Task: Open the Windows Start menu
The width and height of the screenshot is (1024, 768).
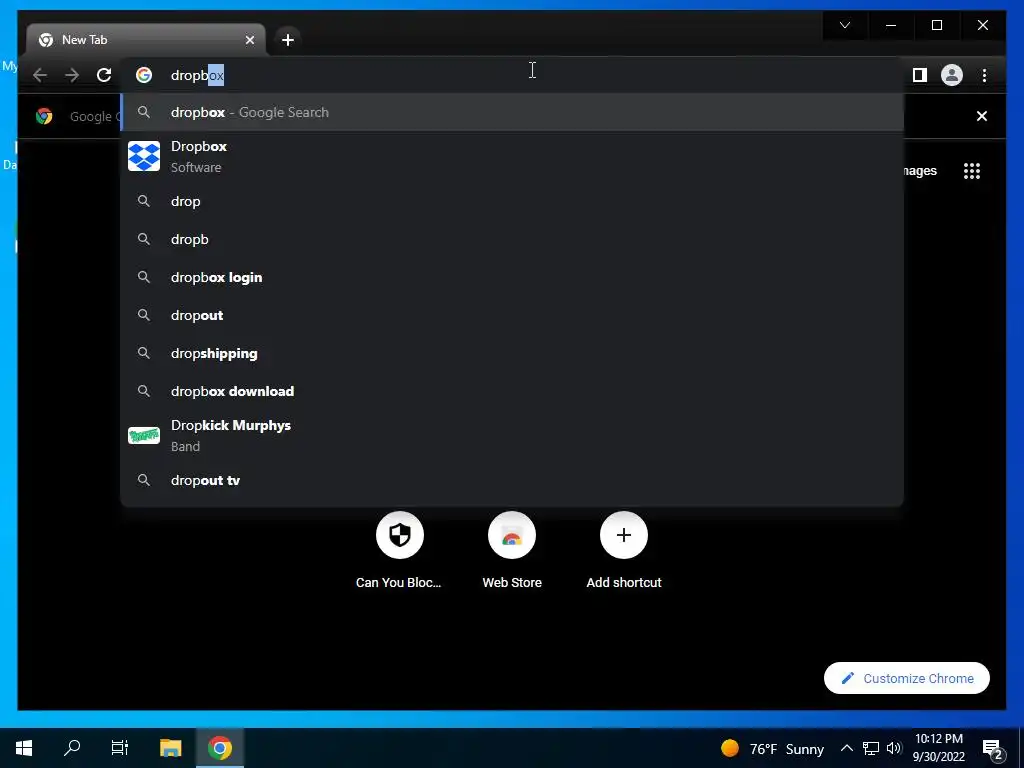Action: [24, 748]
